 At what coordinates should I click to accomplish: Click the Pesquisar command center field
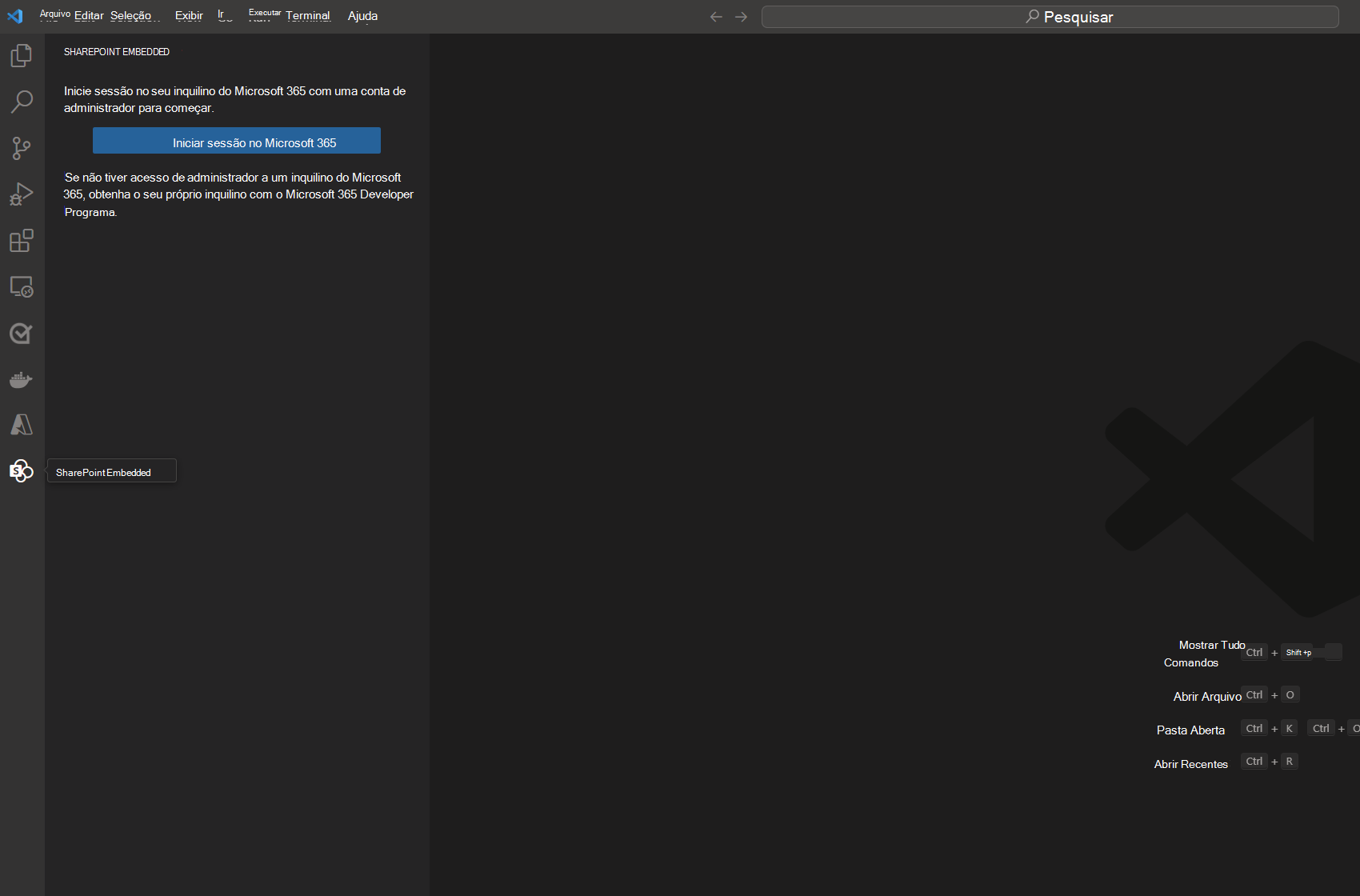tap(1050, 17)
